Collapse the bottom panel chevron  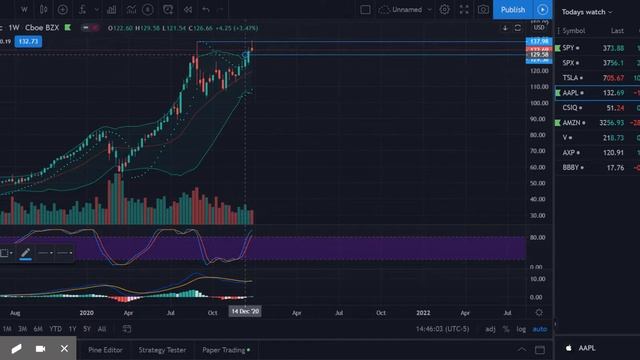[522, 350]
